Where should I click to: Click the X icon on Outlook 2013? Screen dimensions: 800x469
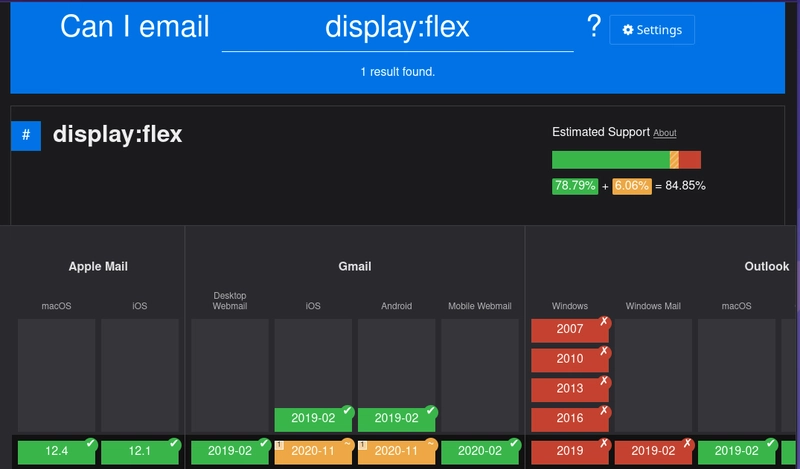click(x=604, y=381)
